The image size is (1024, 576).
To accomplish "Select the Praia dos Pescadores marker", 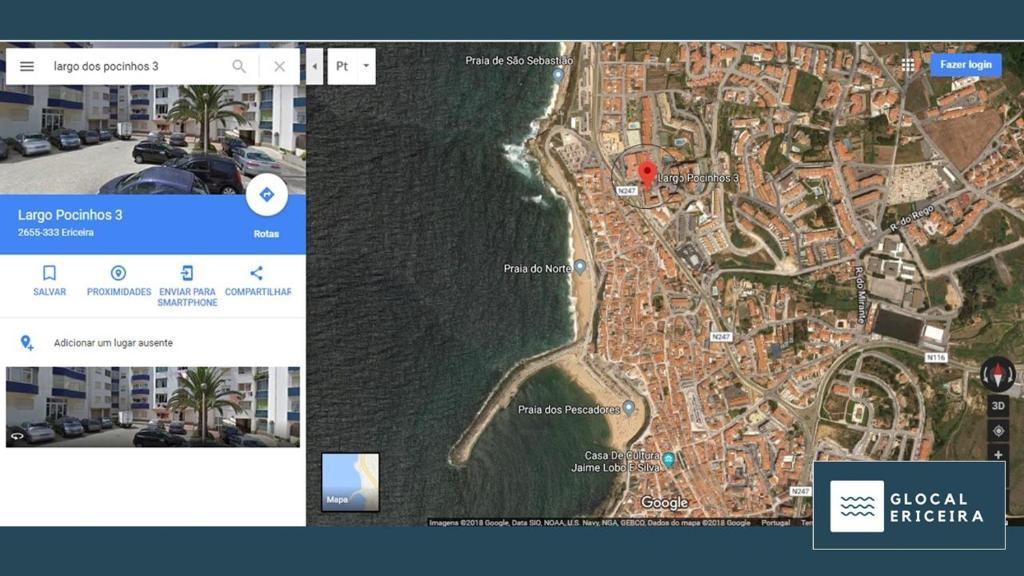I will coord(628,408).
